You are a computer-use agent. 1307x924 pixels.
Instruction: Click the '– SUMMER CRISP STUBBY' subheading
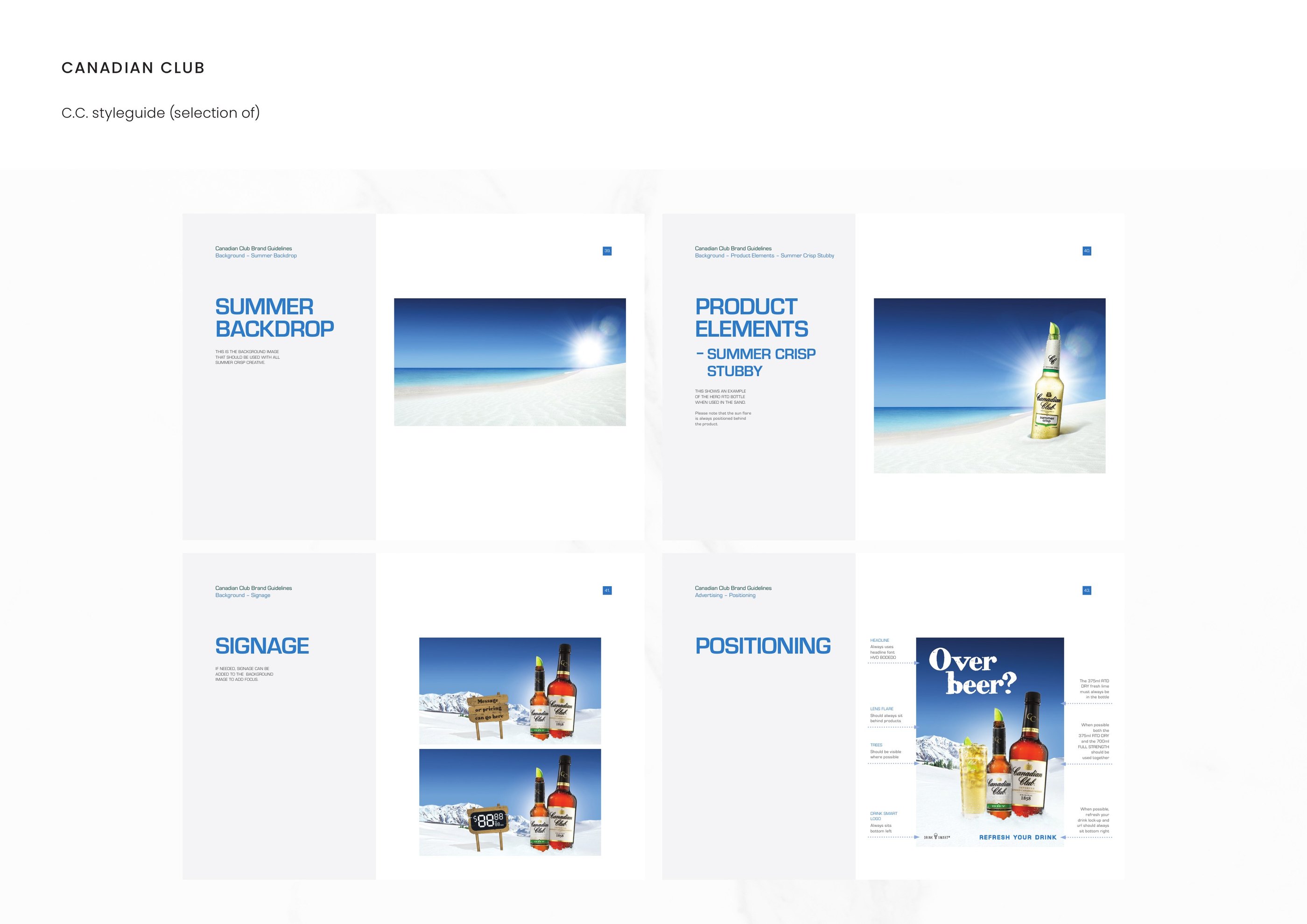(x=755, y=363)
